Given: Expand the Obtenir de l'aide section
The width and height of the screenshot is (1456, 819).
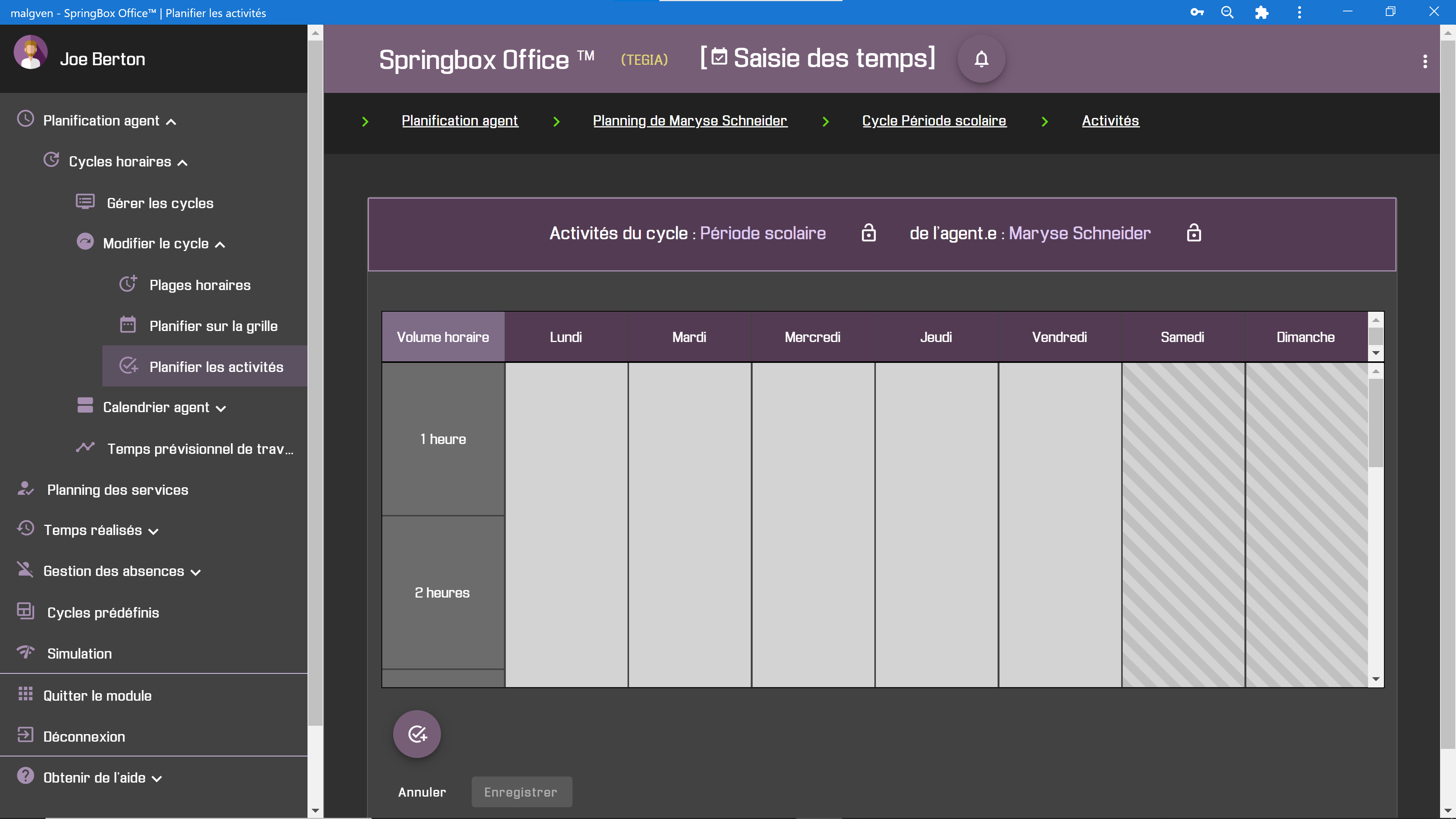Looking at the screenshot, I should click(x=157, y=779).
